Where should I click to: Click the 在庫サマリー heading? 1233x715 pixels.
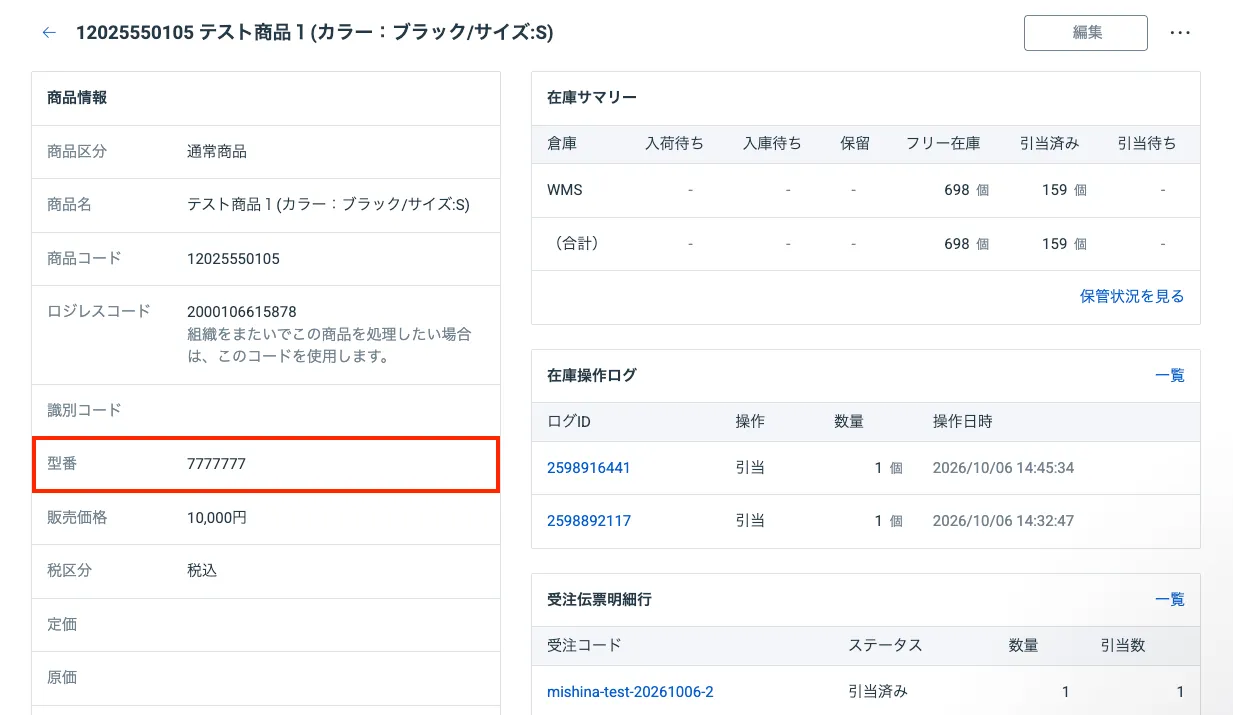(592, 98)
